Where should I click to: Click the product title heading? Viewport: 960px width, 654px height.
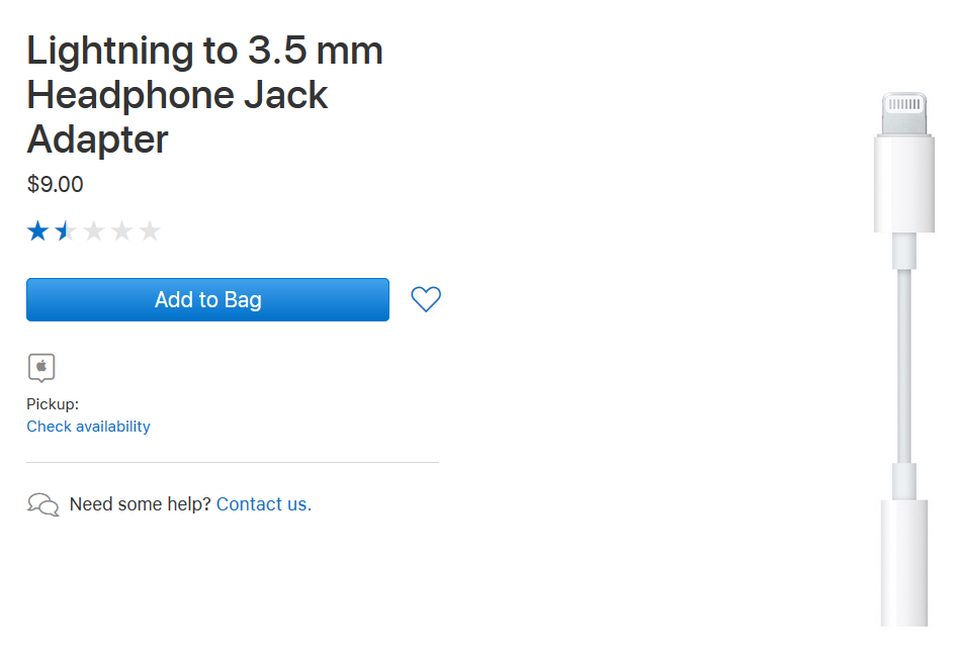205,94
